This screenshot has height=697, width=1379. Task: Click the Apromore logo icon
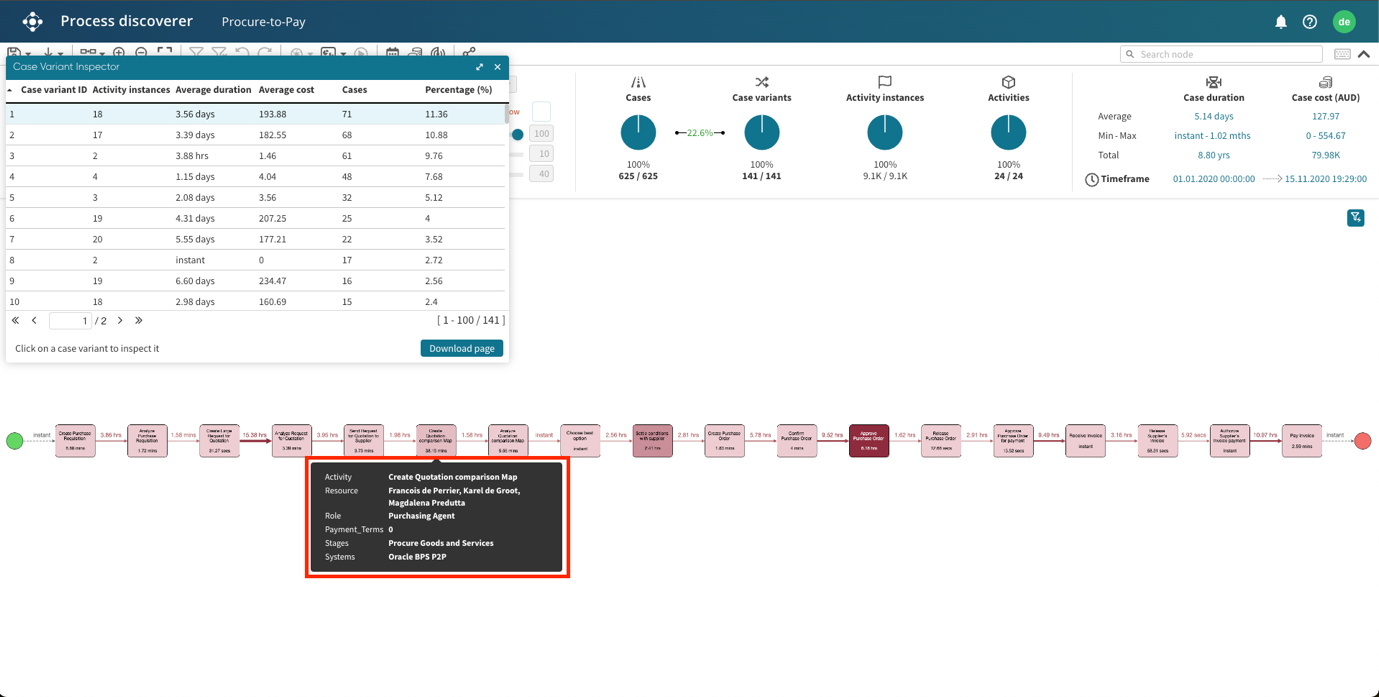pyautogui.click(x=33, y=21)
